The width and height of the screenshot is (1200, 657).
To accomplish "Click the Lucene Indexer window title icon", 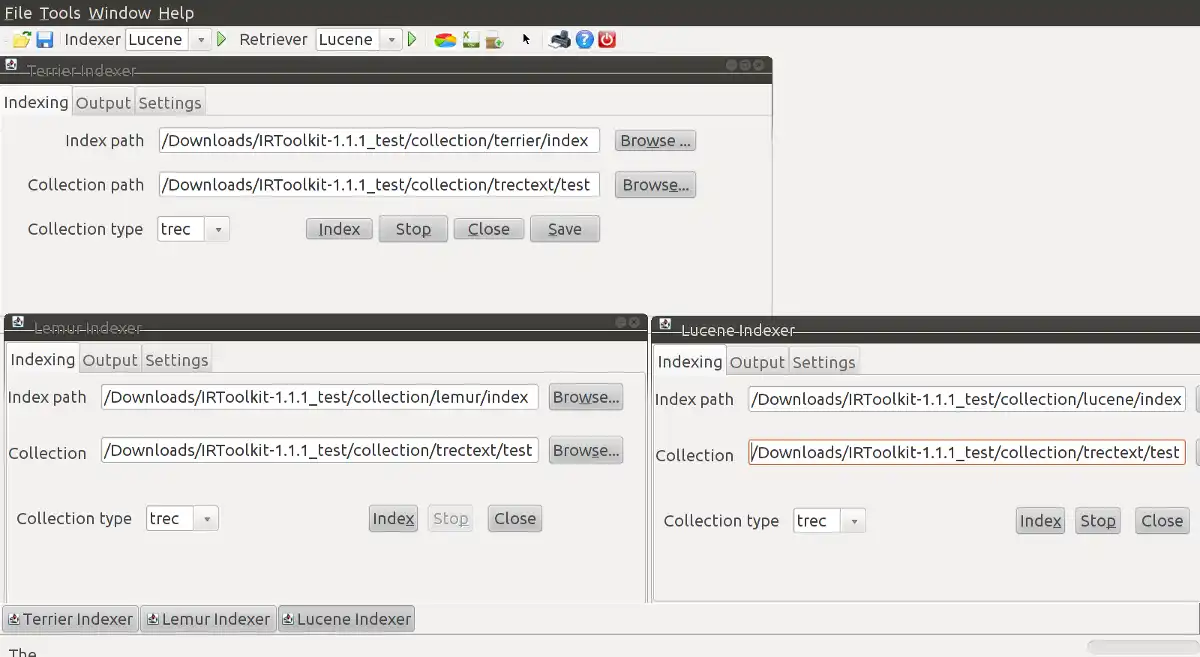I will [x=665, y=324].
